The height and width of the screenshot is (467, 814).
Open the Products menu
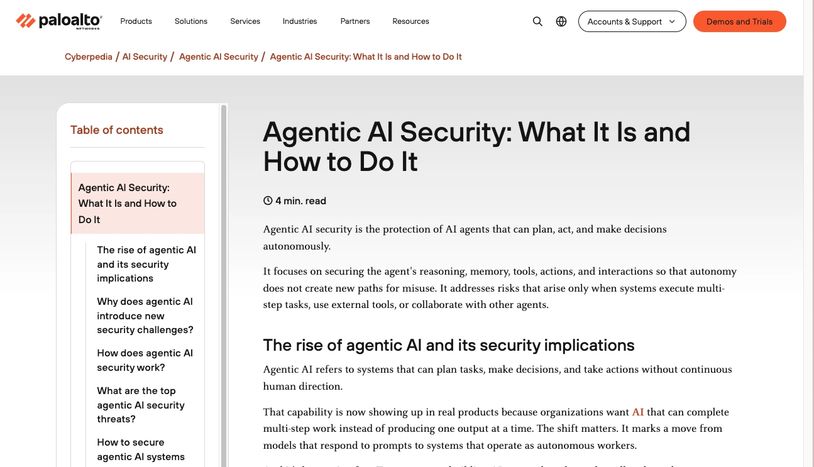[x=136, y=21]
